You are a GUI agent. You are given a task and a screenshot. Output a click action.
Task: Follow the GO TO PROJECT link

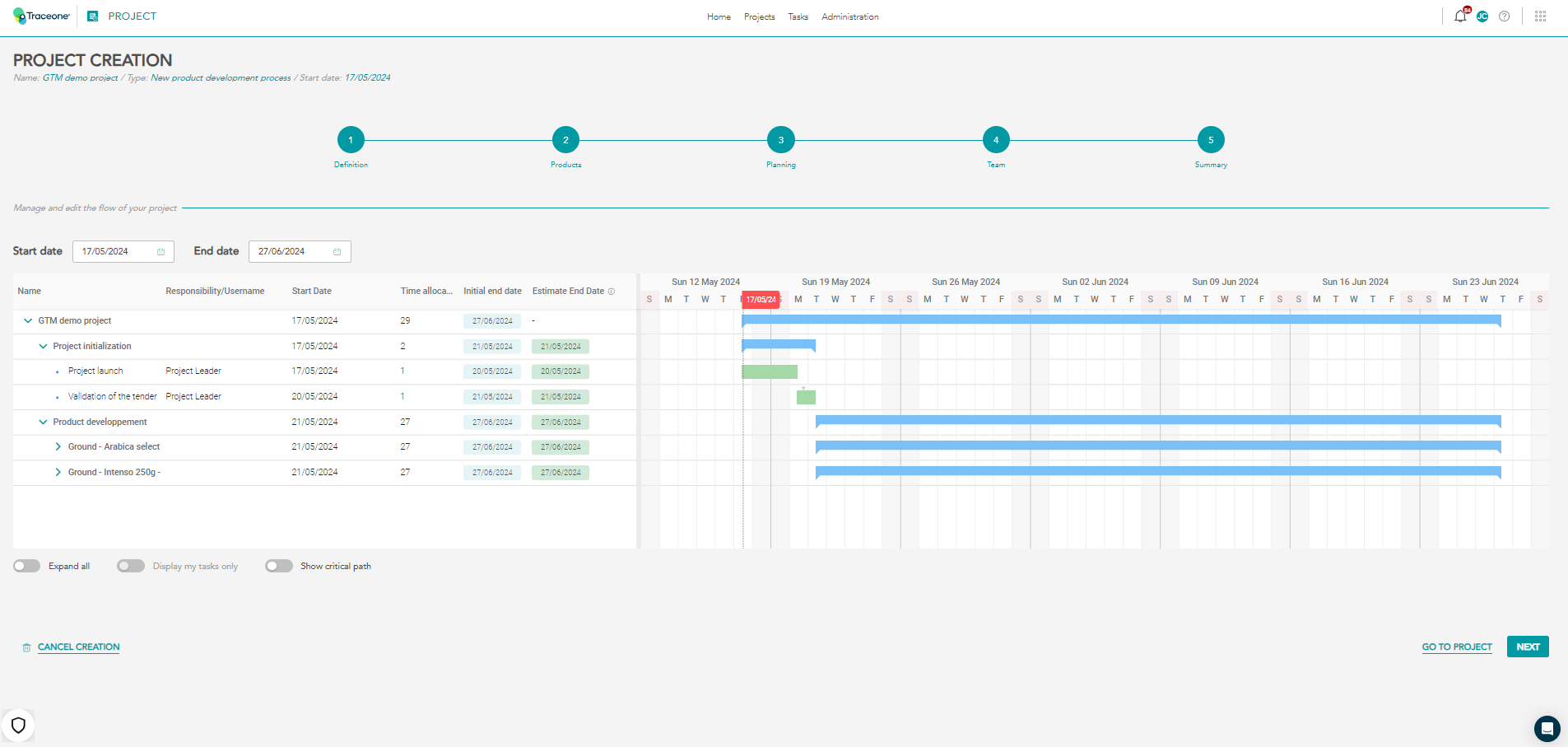coord(1456,647)
